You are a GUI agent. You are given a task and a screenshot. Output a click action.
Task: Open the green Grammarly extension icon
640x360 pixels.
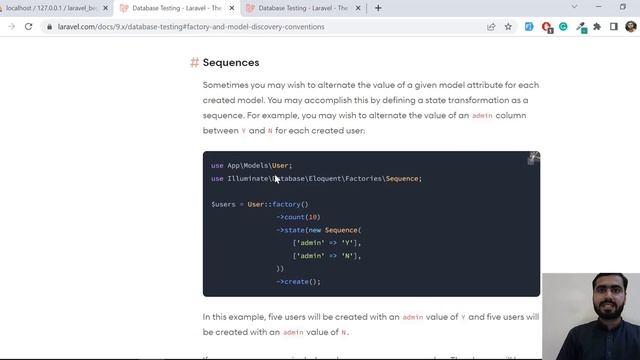[x=563, y=27]
